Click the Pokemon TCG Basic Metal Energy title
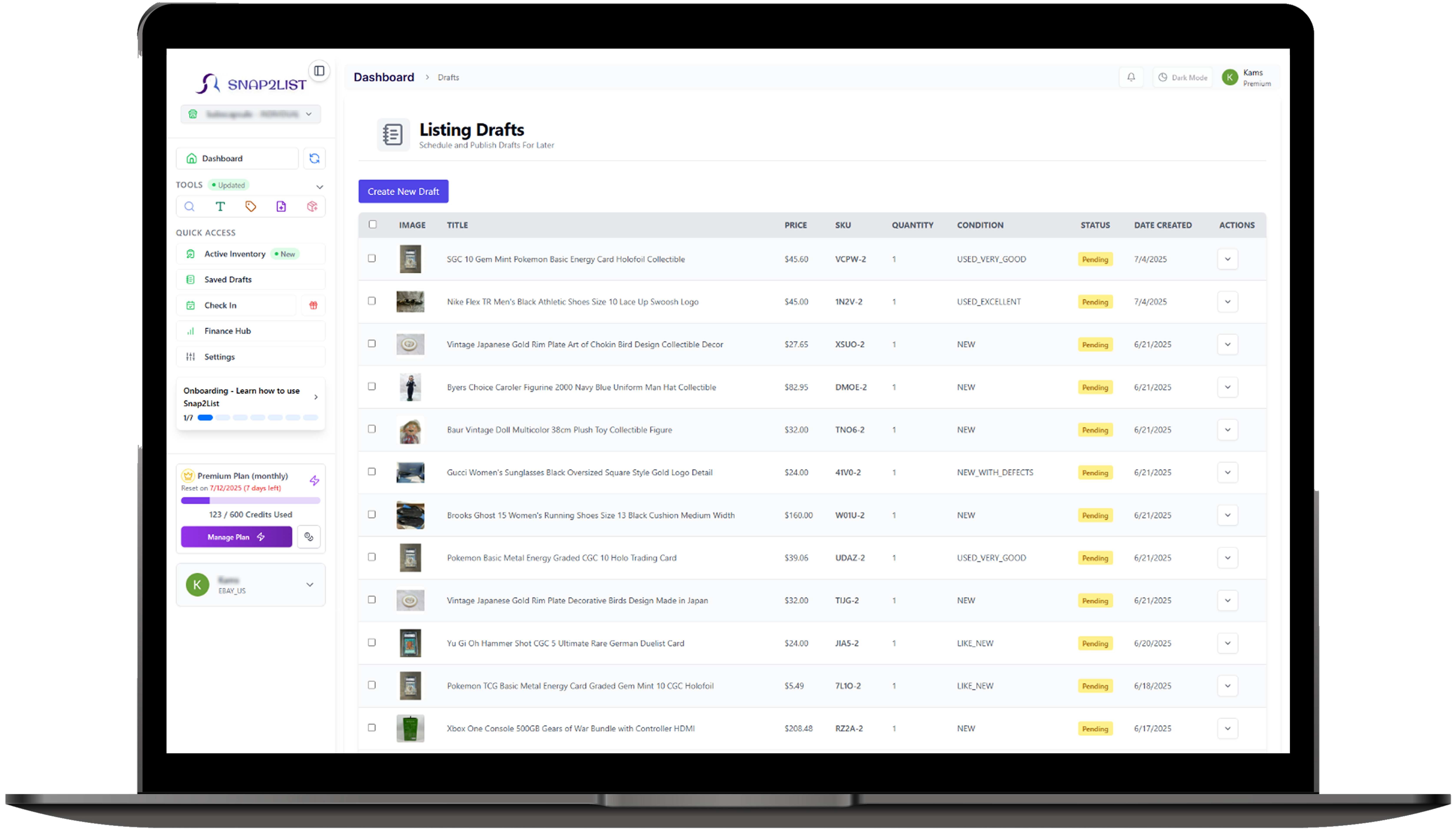The height and width of the screenshot is (831, 1456). point(580,686)
